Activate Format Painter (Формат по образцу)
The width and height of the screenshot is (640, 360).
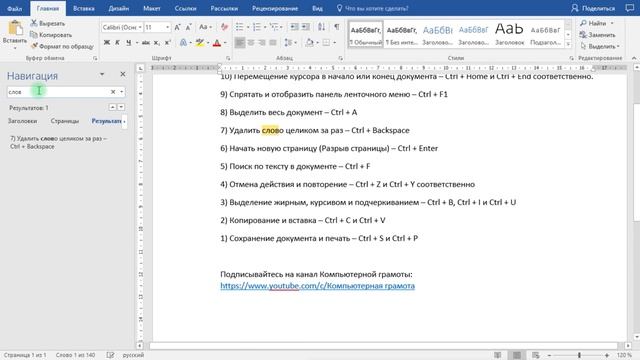(x=62, y=46)
